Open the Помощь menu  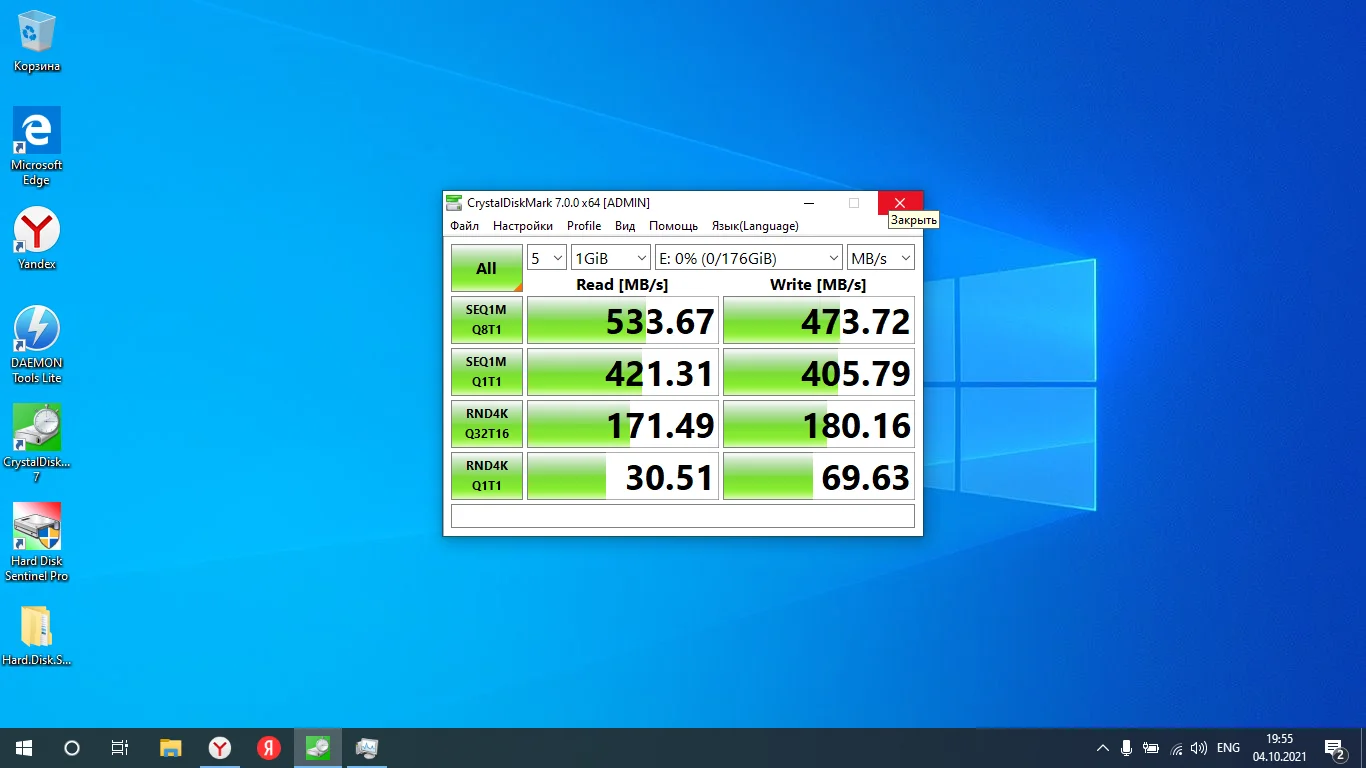coord(673,226)
